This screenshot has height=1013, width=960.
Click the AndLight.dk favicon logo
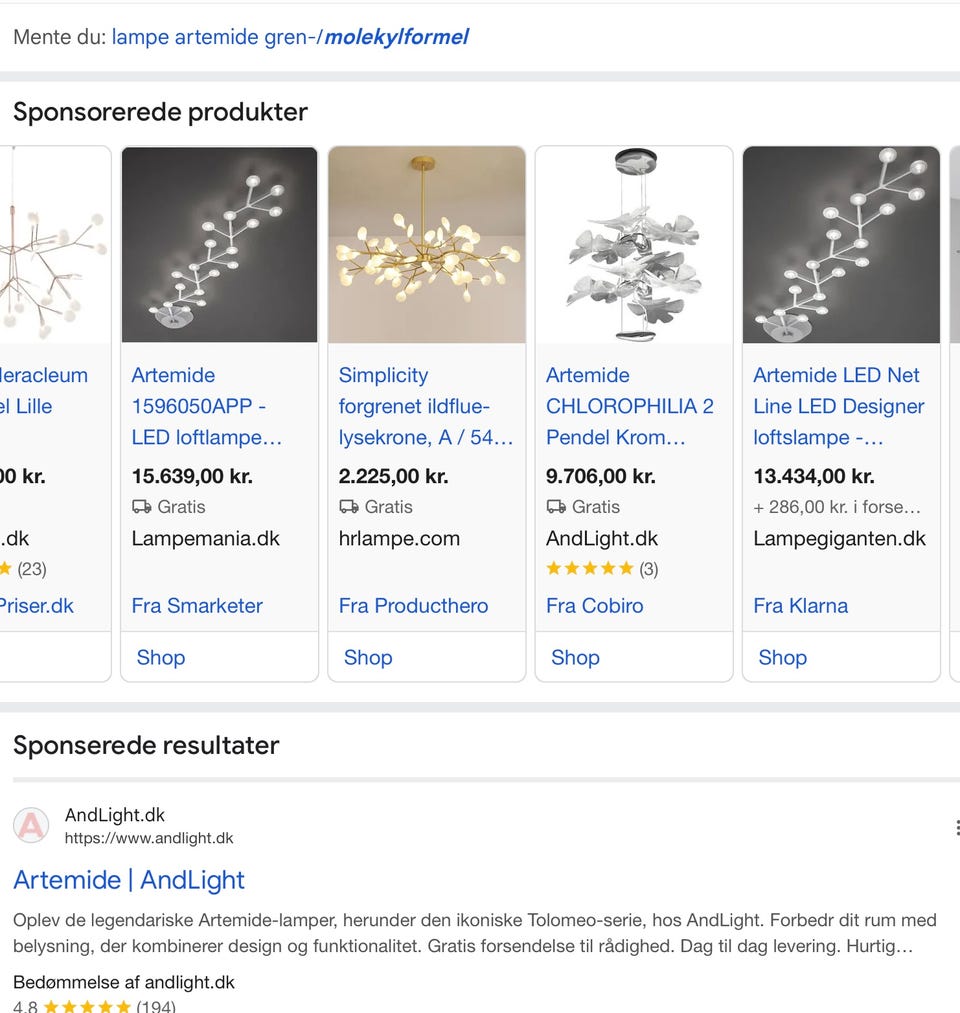31,826
